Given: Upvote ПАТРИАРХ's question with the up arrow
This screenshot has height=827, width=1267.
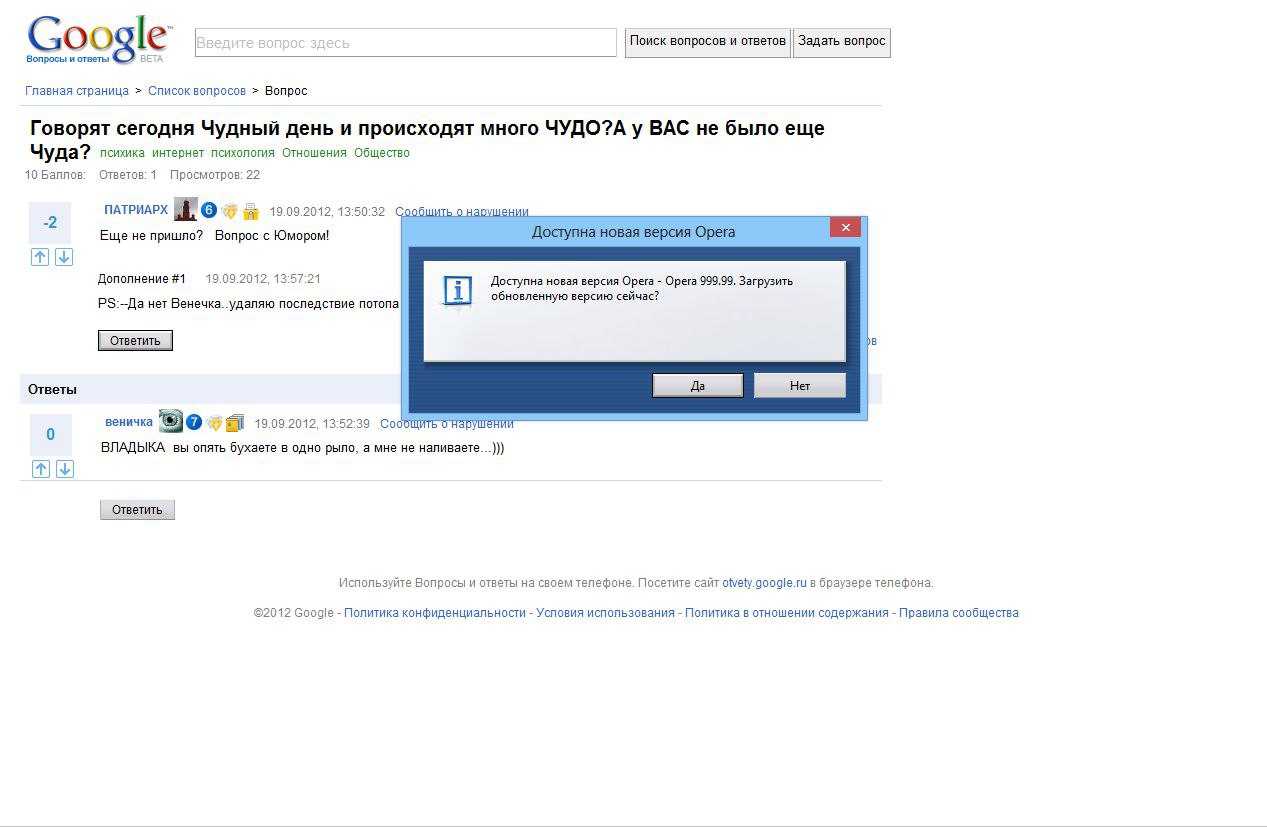Looking at the screenshot, I should click(x=40, y=257).
